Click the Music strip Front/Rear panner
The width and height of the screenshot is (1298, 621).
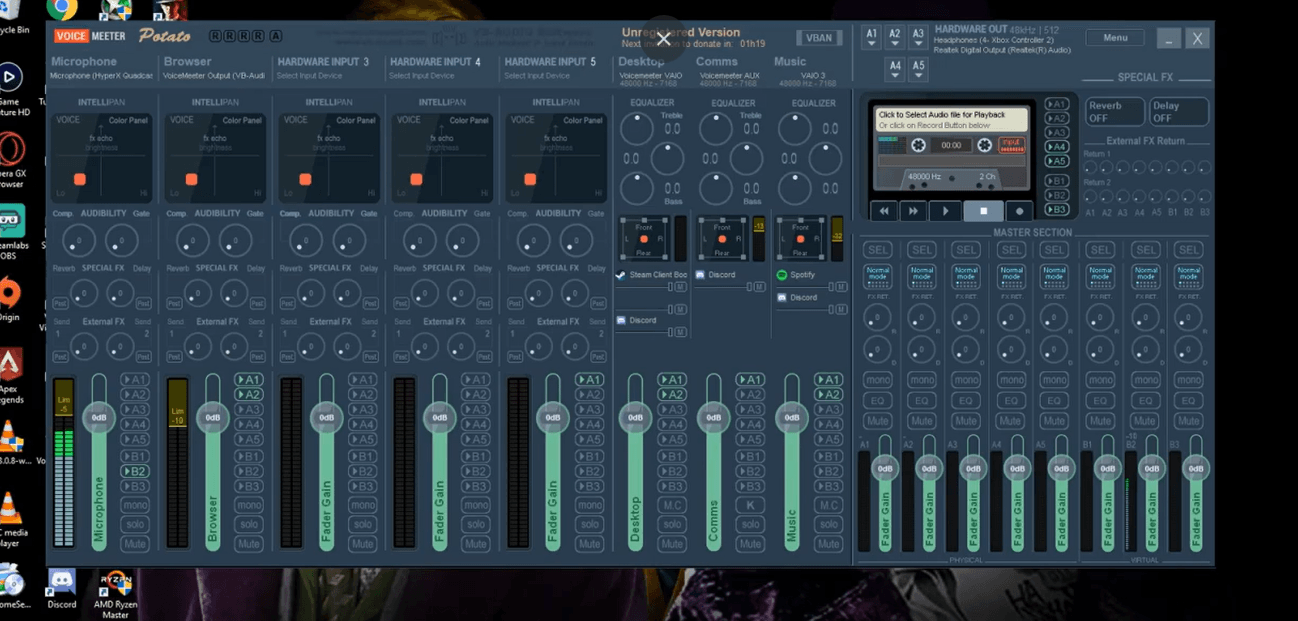pyautogui.click(x=801, y=238)
